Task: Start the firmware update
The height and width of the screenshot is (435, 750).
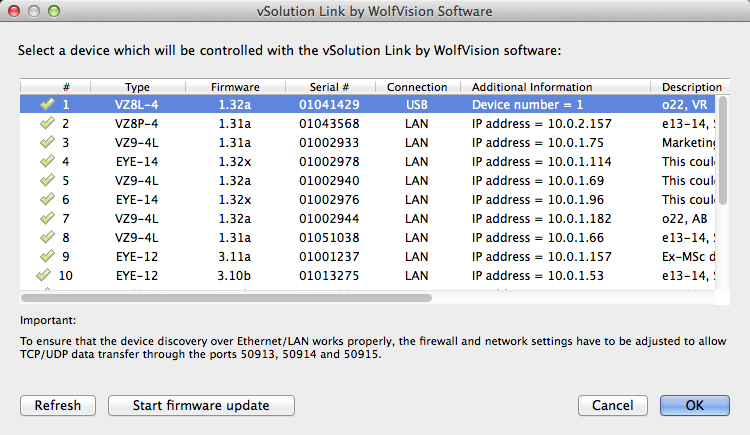Action: pos(201,405)
